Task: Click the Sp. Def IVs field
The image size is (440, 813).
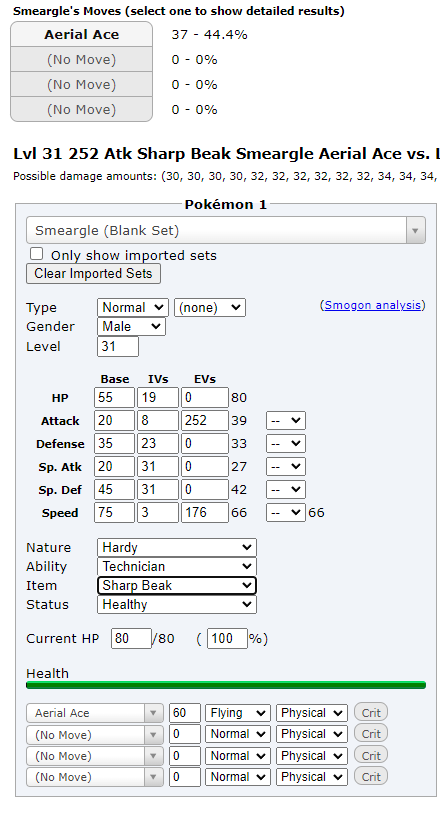Action: pos(158,489)
